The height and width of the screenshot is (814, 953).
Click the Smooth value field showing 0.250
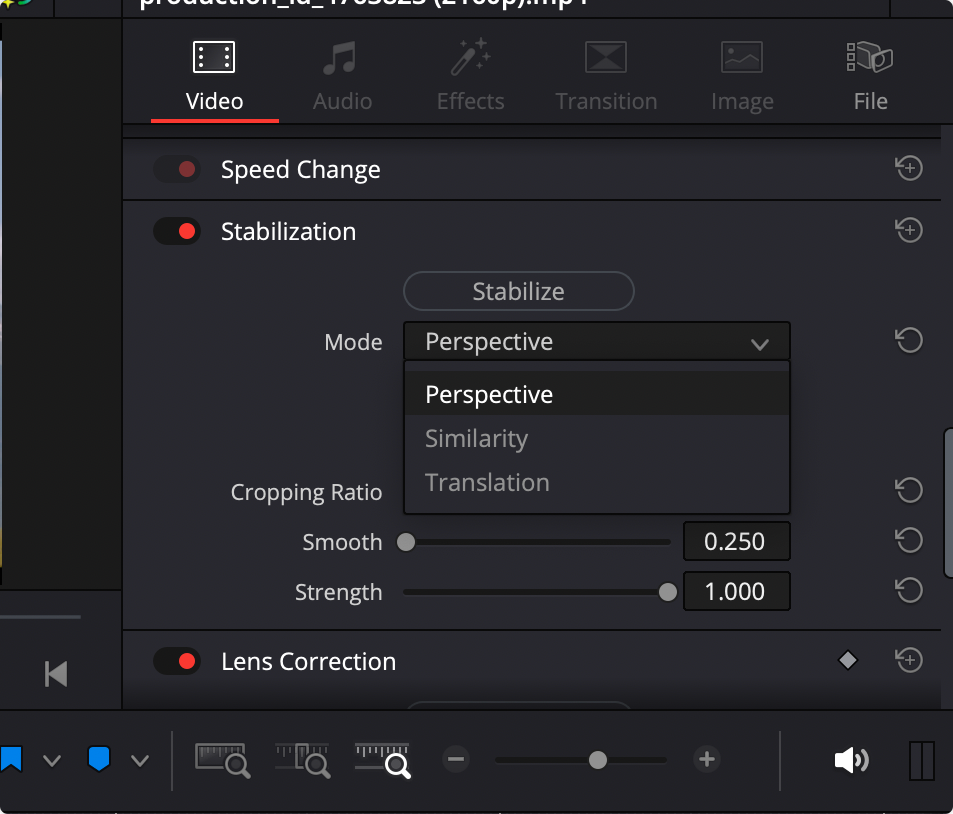(736, 540)
